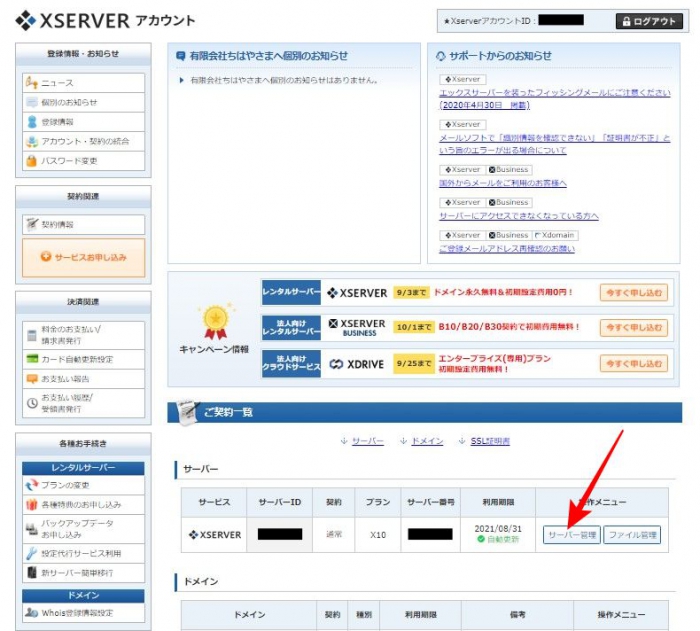Click the speech bubble icon beside お支払い報告
The width and height of the screenshot is (700, 631).
tap(32, 379)
